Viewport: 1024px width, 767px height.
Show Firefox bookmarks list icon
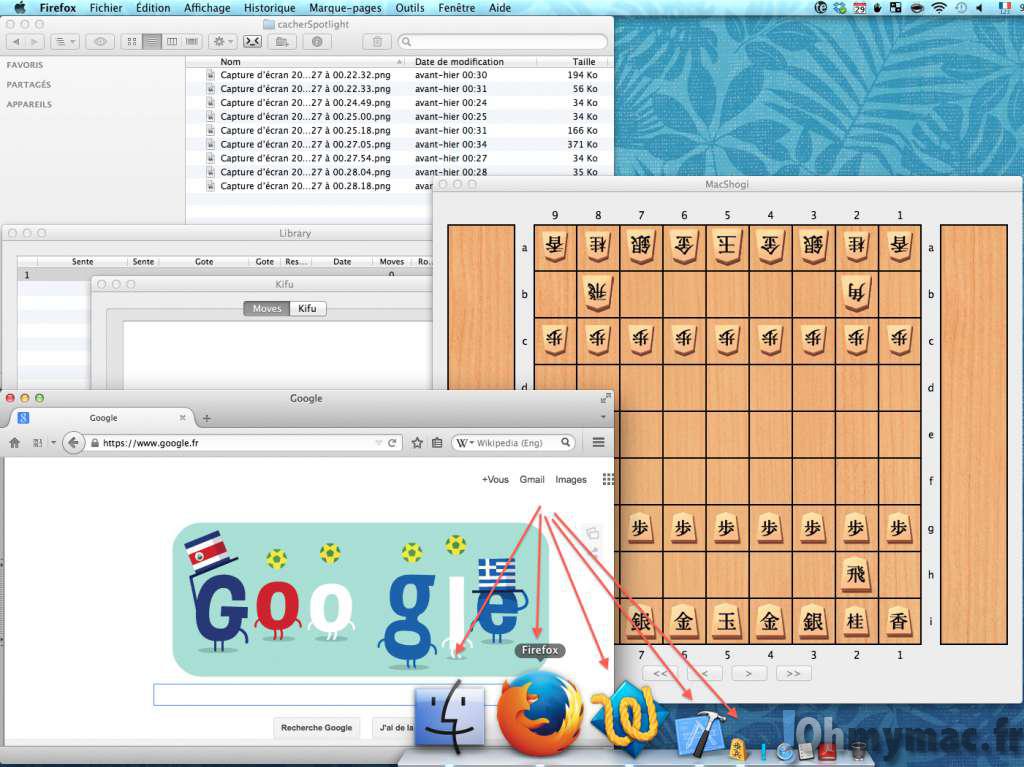(x=437, y=443)
